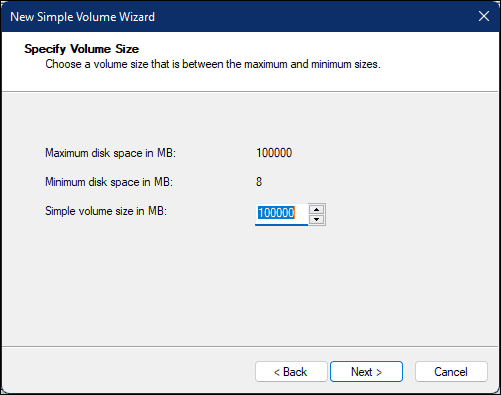Screen dimensions: 501x395
Task: Click empty gray area below the size field
Action: (250, 283)
